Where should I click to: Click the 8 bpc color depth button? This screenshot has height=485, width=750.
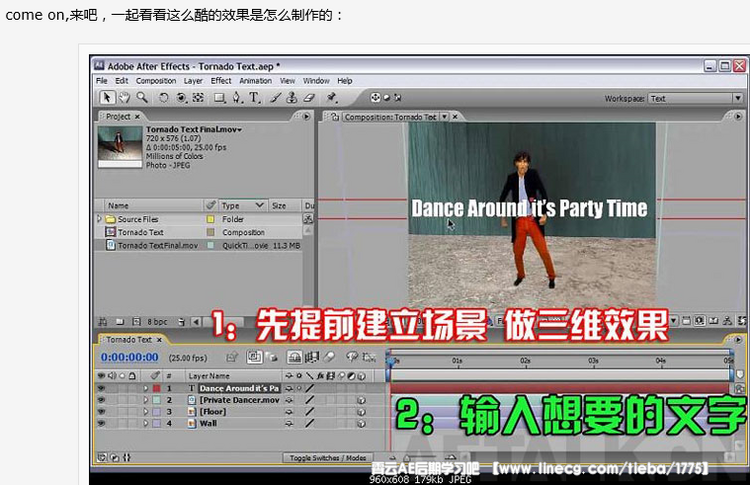coord(157,322)
